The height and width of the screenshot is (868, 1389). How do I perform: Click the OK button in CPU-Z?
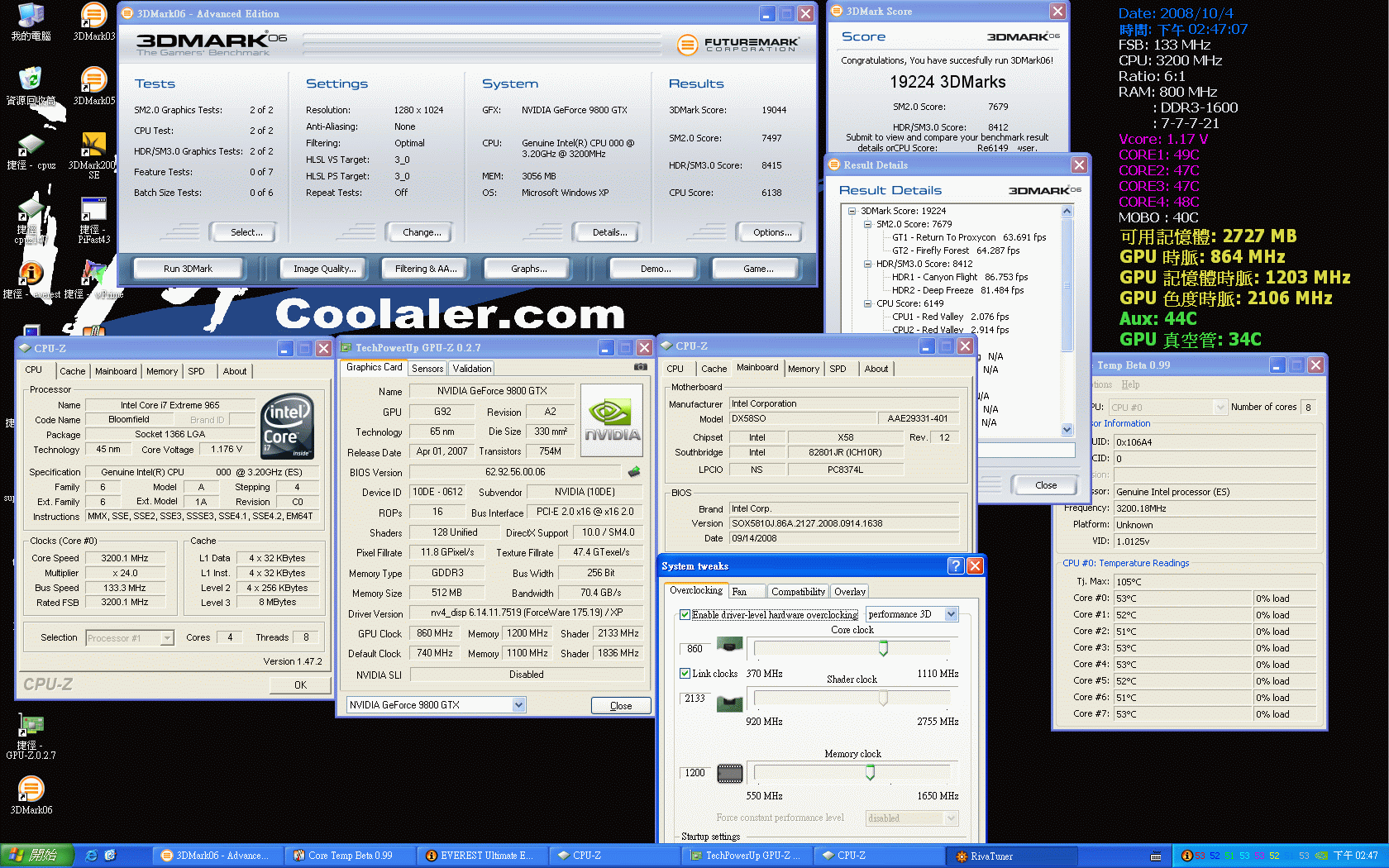300,684
